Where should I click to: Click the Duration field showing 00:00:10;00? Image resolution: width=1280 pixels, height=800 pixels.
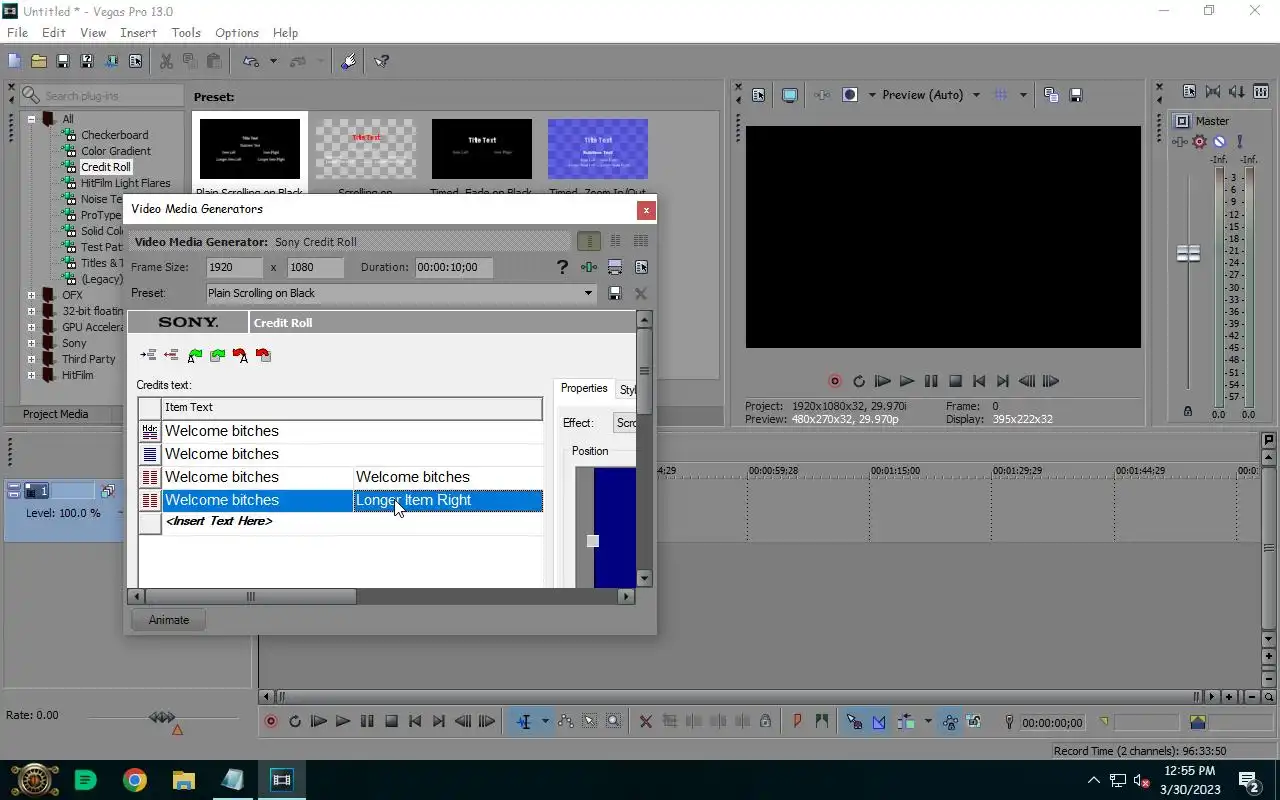453,267
